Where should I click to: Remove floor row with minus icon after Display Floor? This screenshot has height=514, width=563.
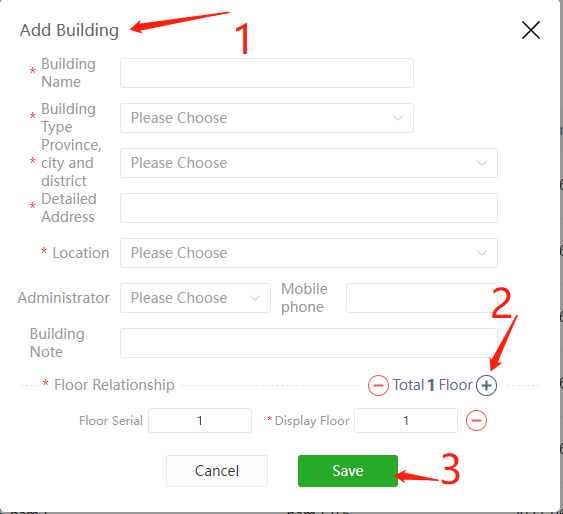pos(476,420)
